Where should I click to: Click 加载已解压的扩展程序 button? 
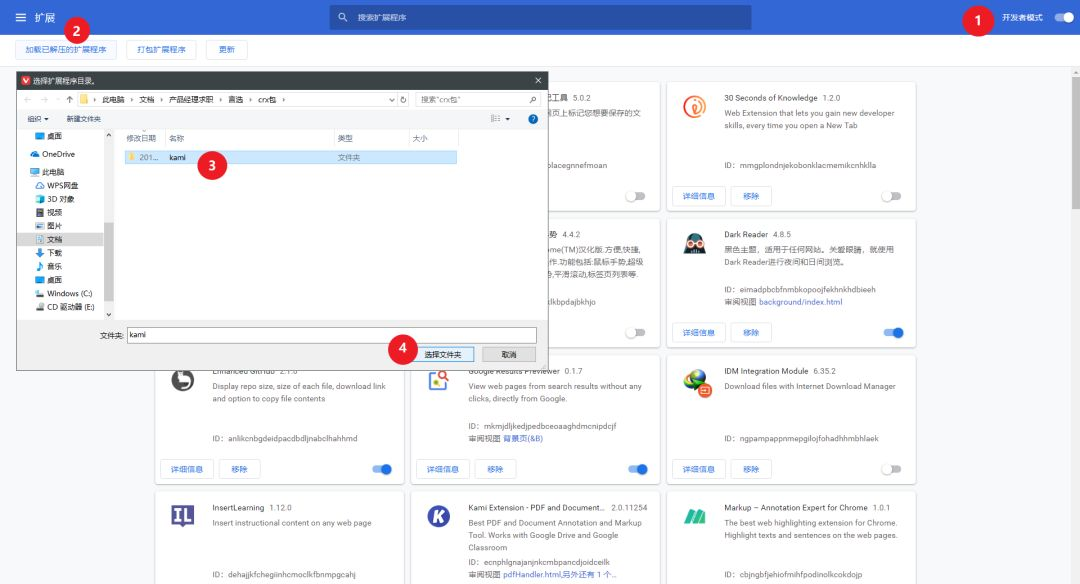tap(66, 50)
